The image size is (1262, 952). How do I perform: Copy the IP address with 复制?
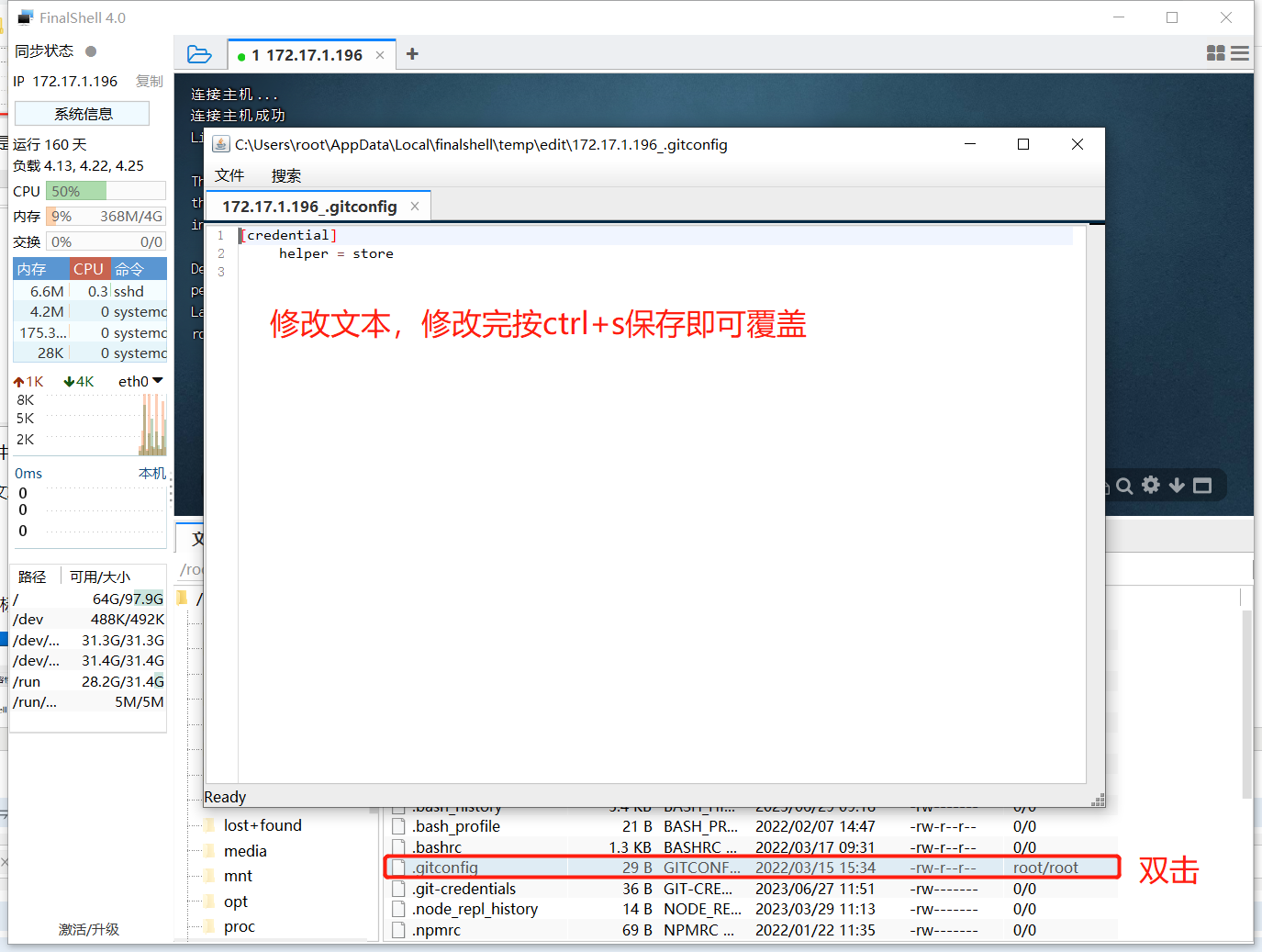[x=149, y=81]
